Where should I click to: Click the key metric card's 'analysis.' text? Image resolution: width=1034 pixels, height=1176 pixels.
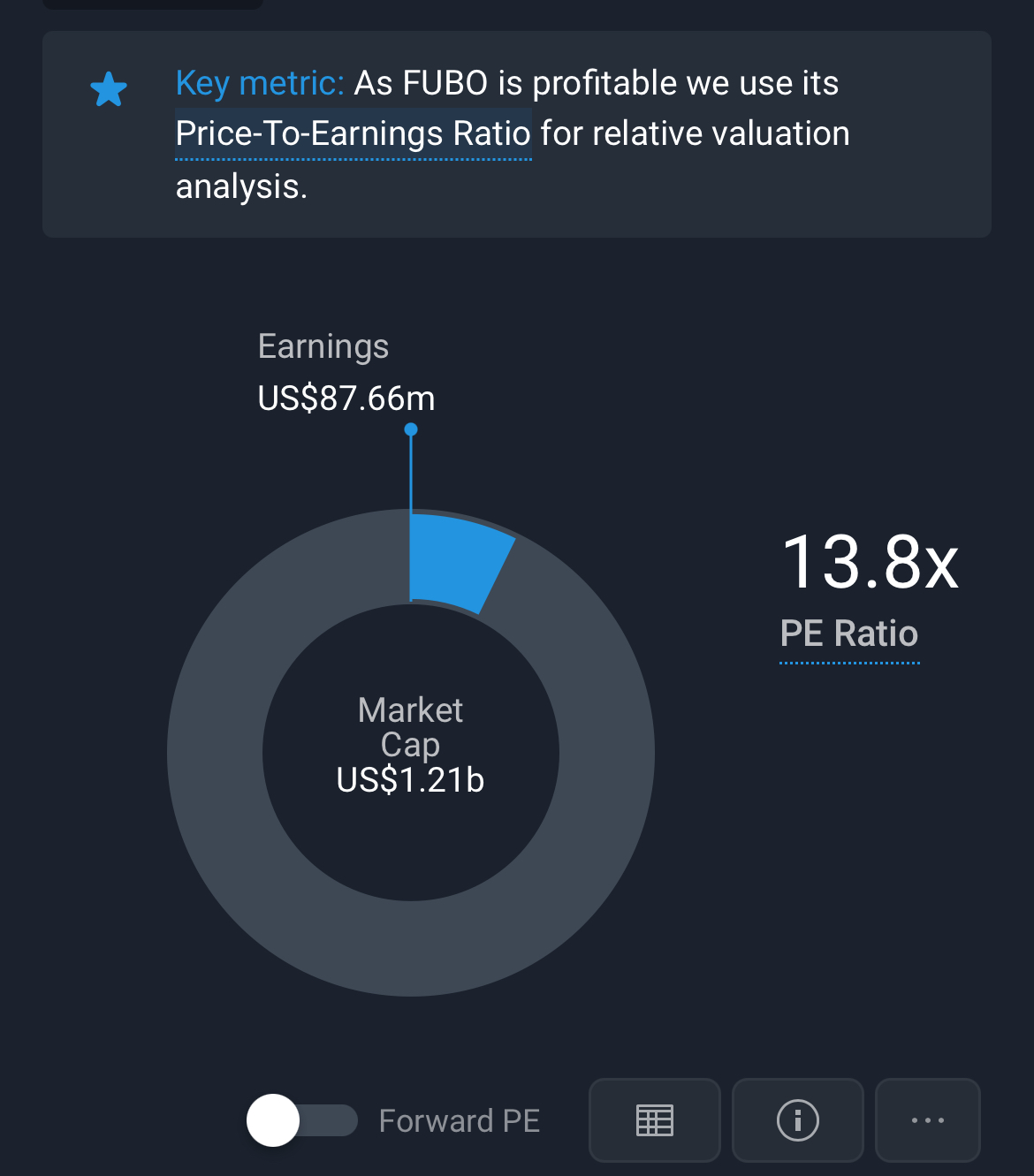pyautogui.click(x=241, y=186)
